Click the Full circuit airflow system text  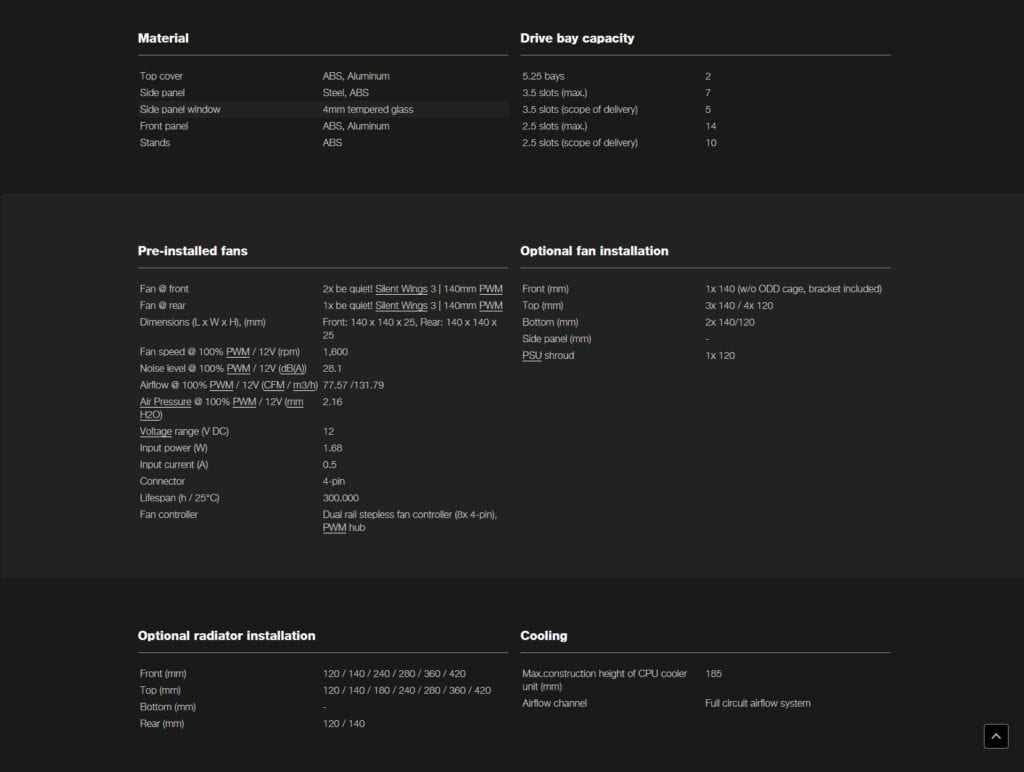[757, 703]
